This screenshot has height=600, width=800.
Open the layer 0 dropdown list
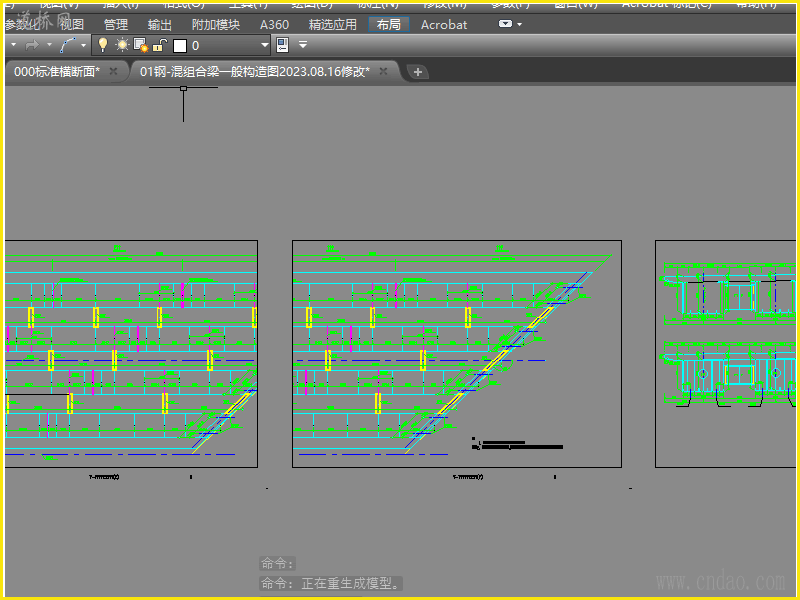pyautogui.click(x=264, y=45)
